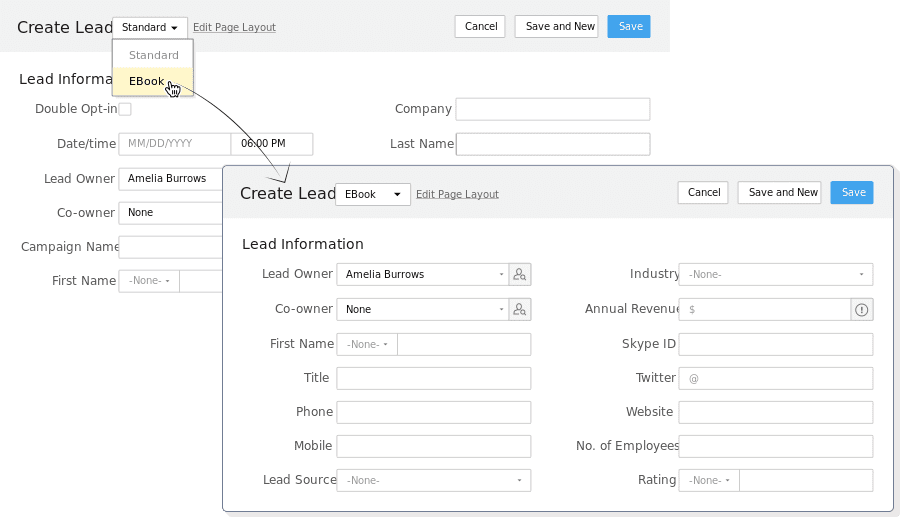Open Co-owner lookup icon in EBook form
Screen dimensions: 900x517
click(x=519, y=309)
